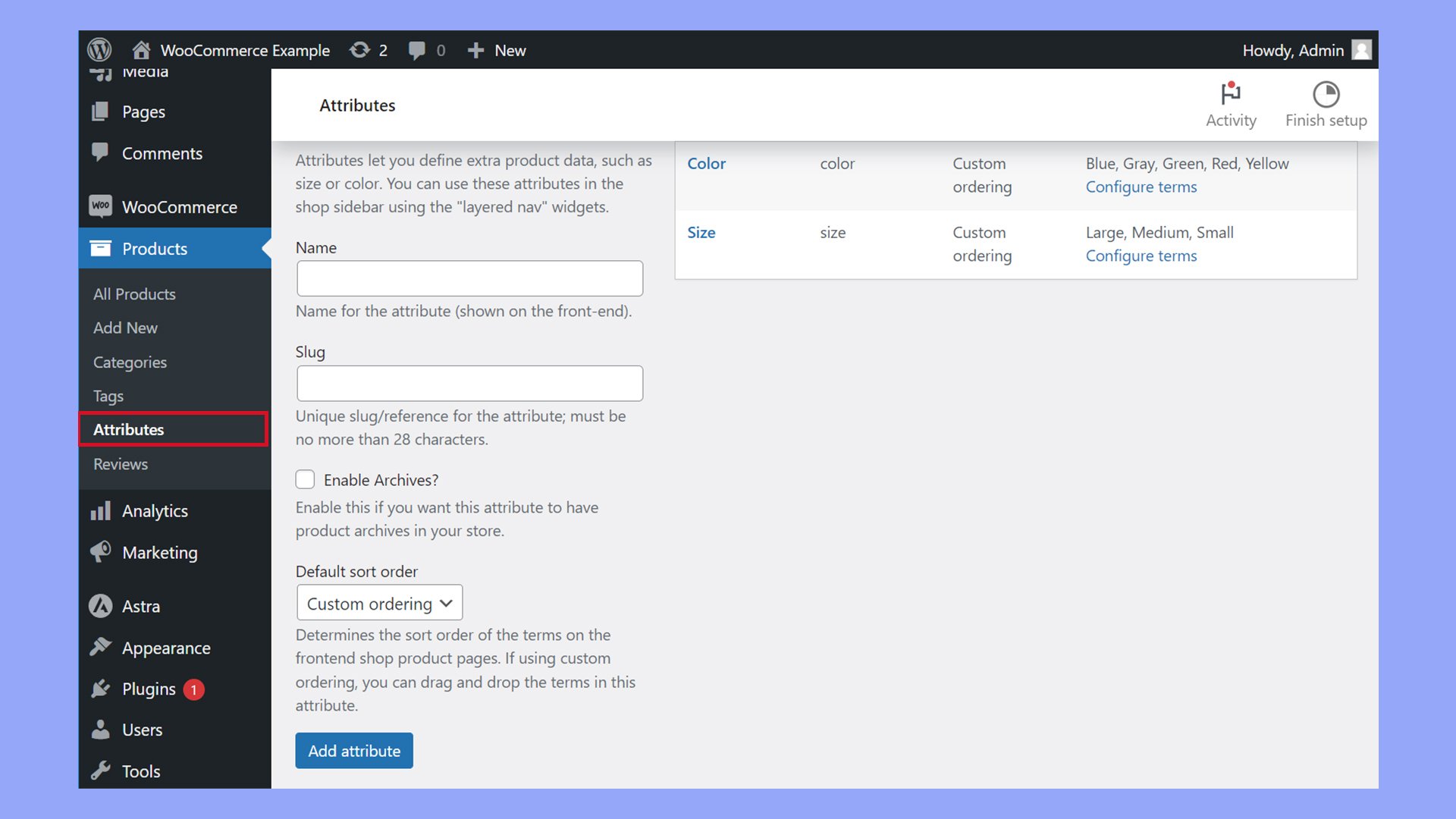Viewport: 1456px width, 819px height.
Task: Click the WooCommerce menu icon
Action: point(100,207)
